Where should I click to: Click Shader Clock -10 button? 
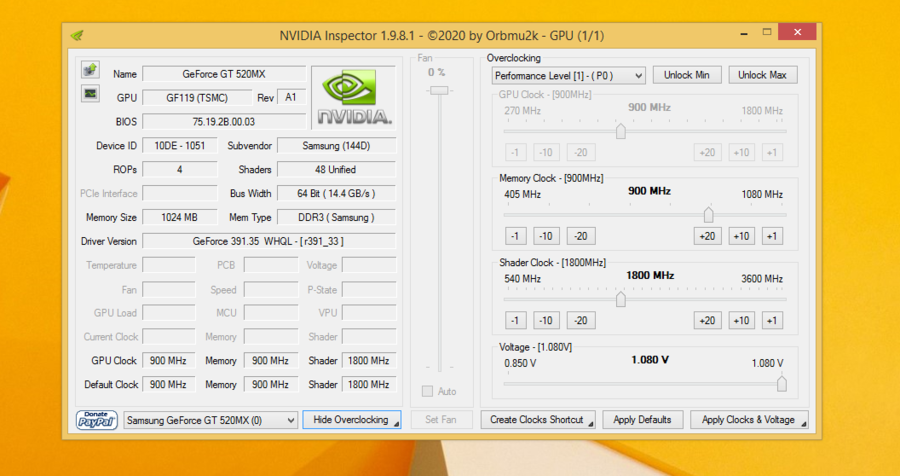pyautogui.click(x=546, y=320)
